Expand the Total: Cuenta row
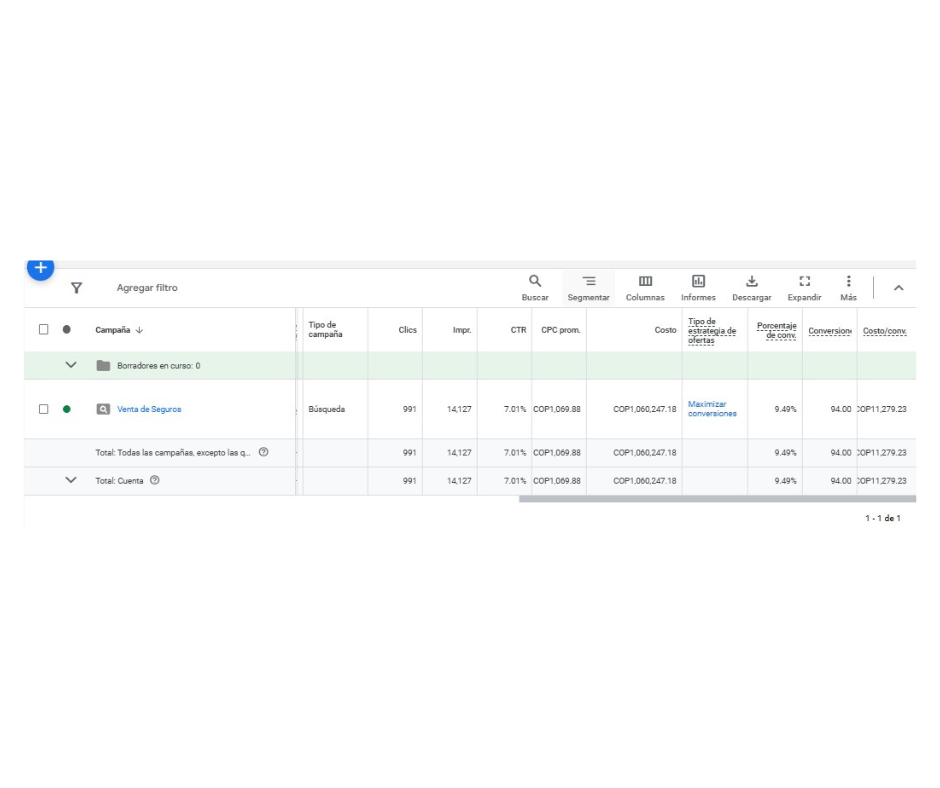Screen dimensions: 940x788 click(71, 480)
